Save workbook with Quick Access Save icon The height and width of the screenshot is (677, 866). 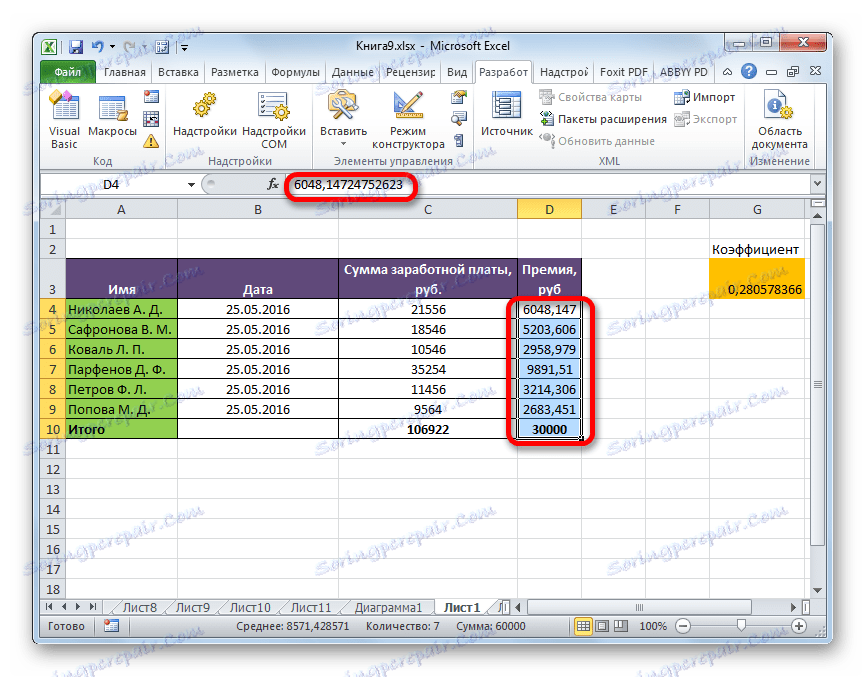coord(76,47)
